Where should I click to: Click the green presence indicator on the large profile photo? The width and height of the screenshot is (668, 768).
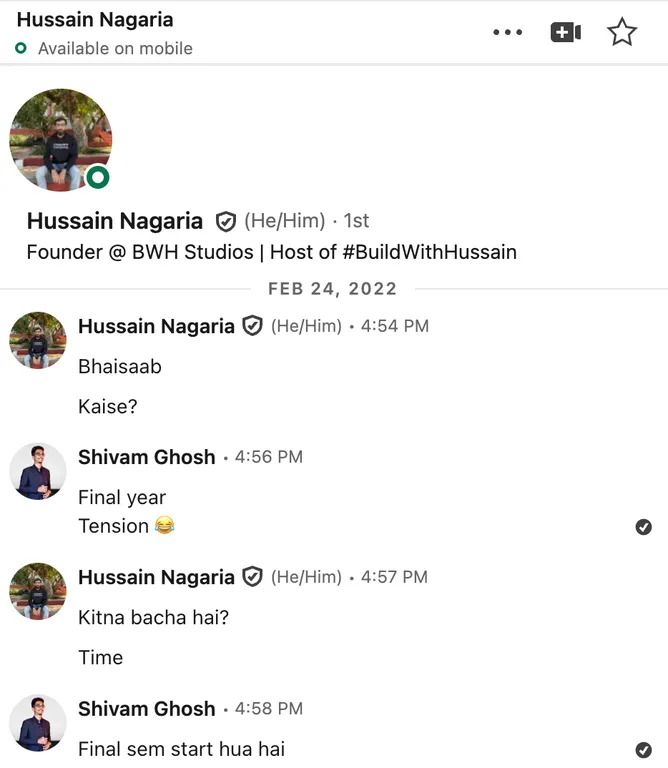click(x=98, y=177)
